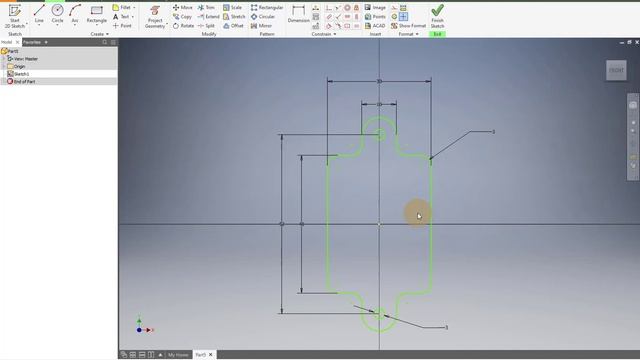Open the Circle tool dropdown arrow
Viewport: 640px width, 360px height.
point(57,25)
